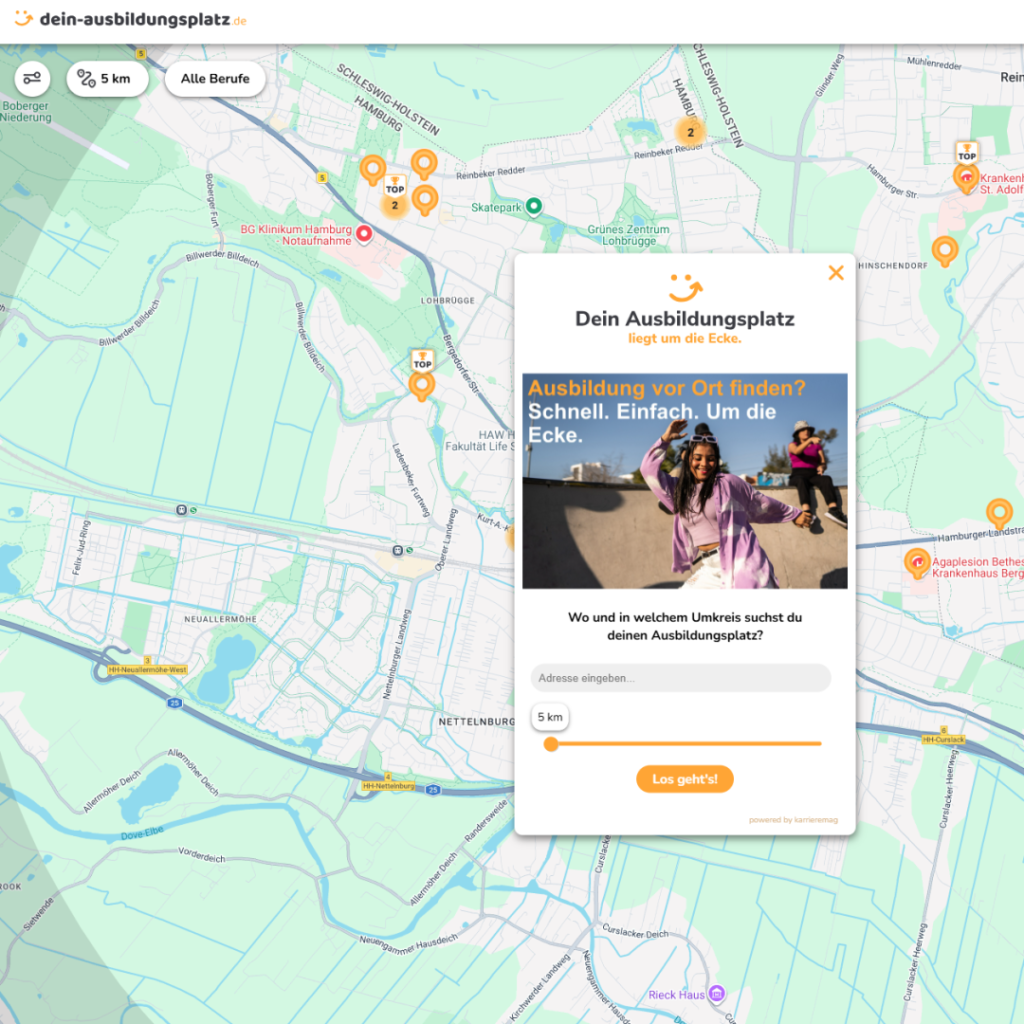Click the orange radius slider handle

click(551, 744)
